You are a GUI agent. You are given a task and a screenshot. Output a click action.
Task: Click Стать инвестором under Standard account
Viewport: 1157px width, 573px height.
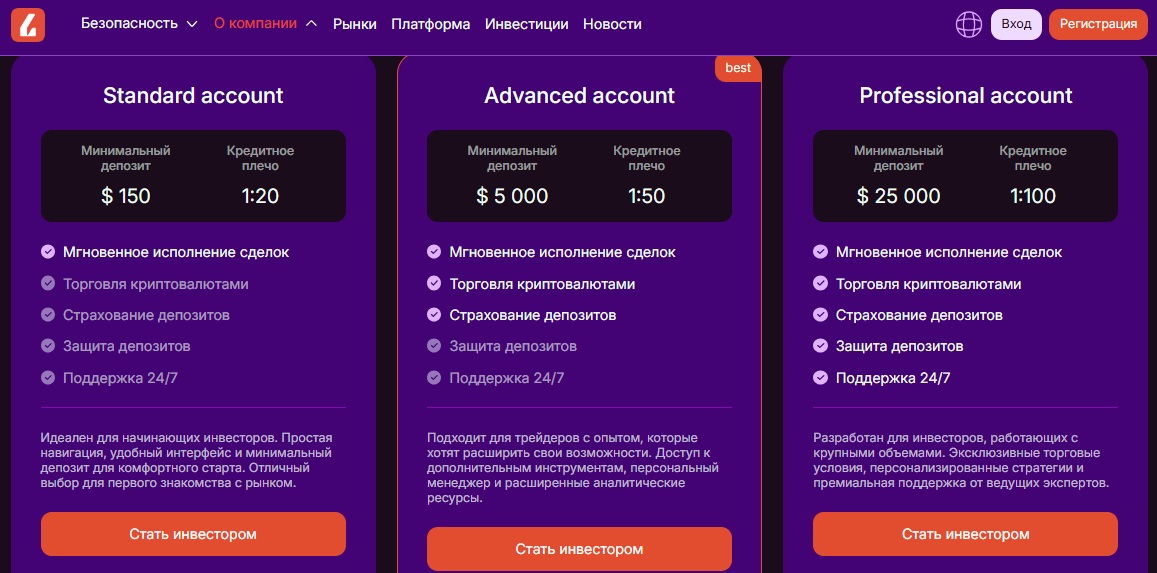(193, 534)
